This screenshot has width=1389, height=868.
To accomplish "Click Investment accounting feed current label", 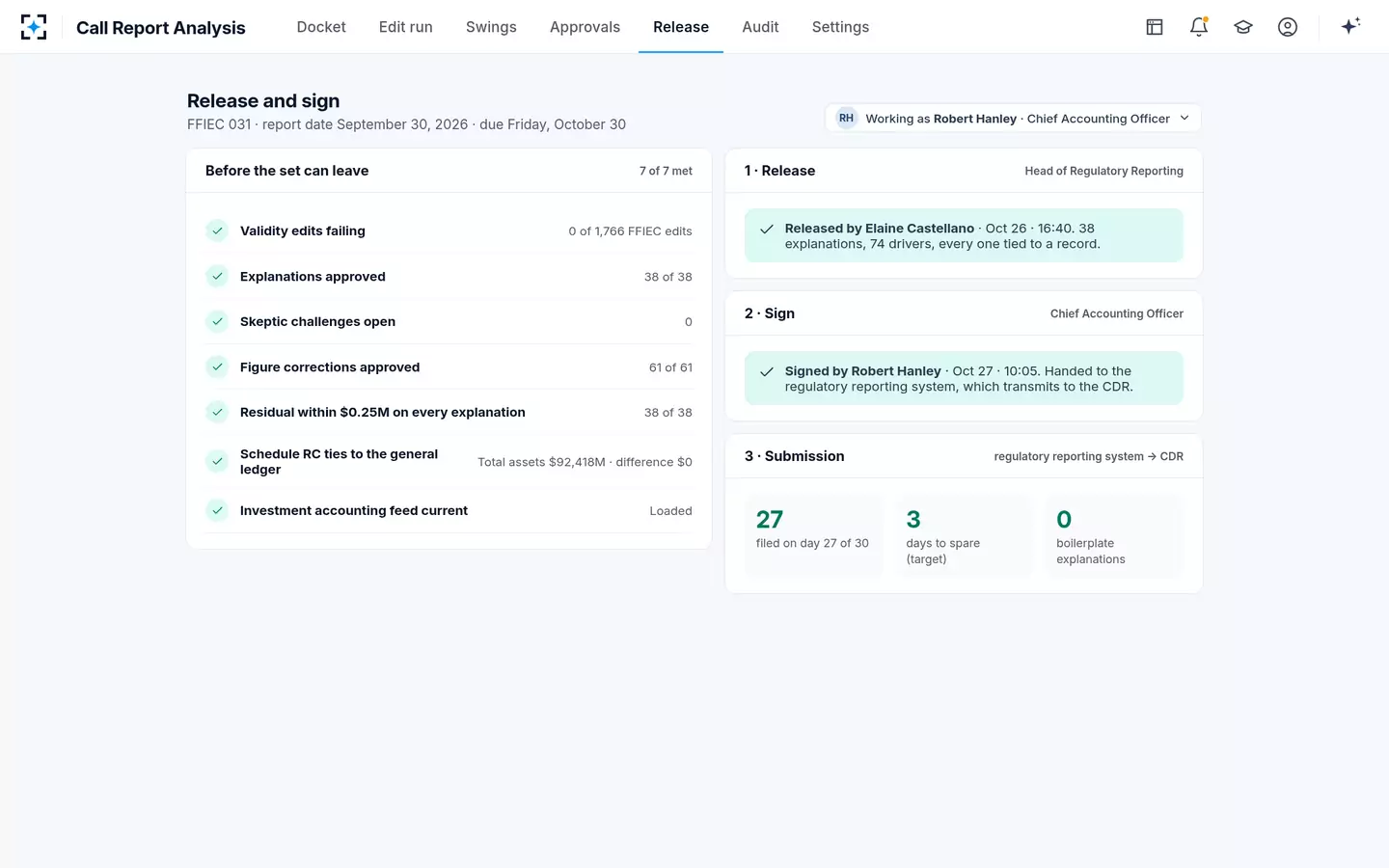I will coord(354,510).
